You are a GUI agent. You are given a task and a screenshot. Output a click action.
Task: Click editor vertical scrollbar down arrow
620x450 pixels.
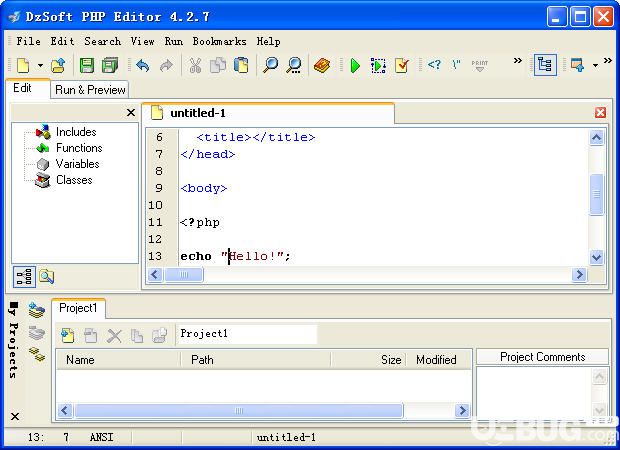pyautogui.click(x=596, y=257)
